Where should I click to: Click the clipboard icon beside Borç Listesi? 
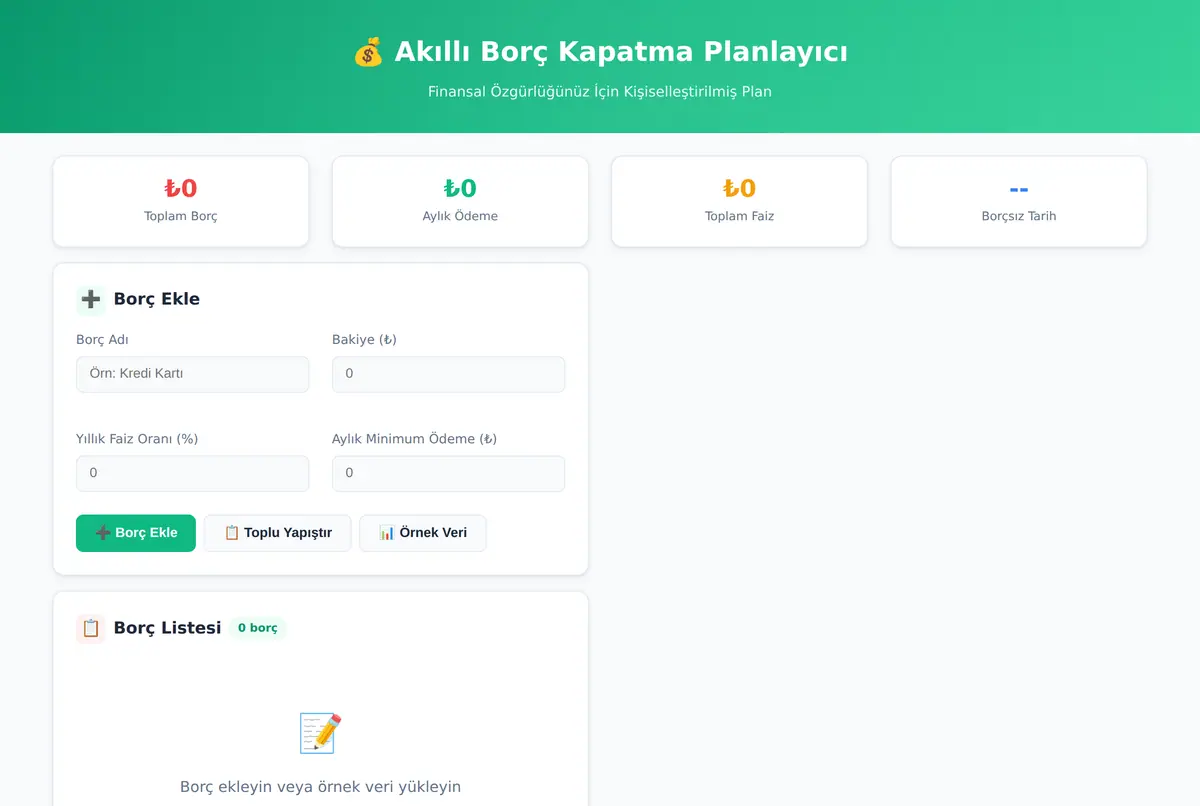coord(91,628)
